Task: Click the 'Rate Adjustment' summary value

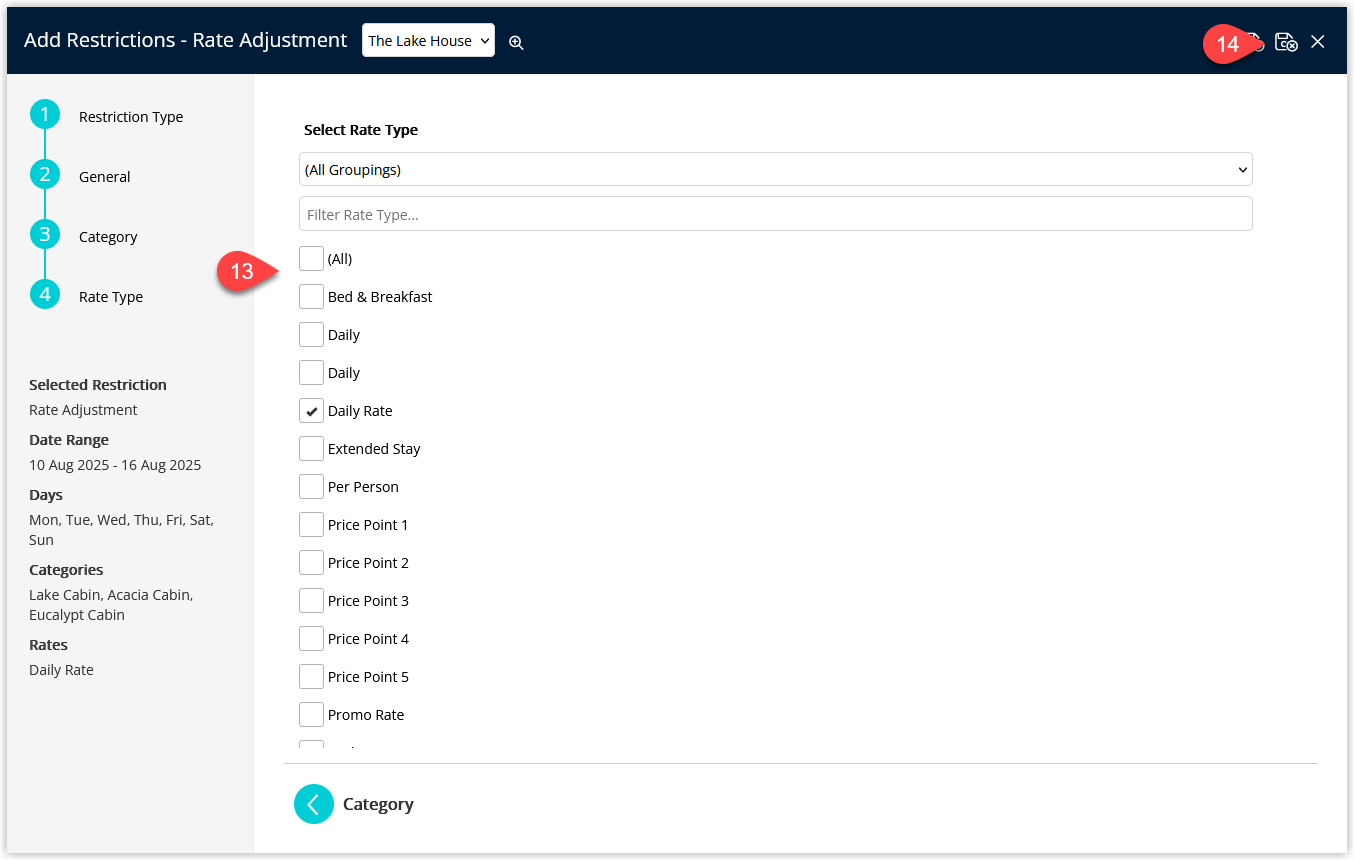Action: (x=83, y=410)
